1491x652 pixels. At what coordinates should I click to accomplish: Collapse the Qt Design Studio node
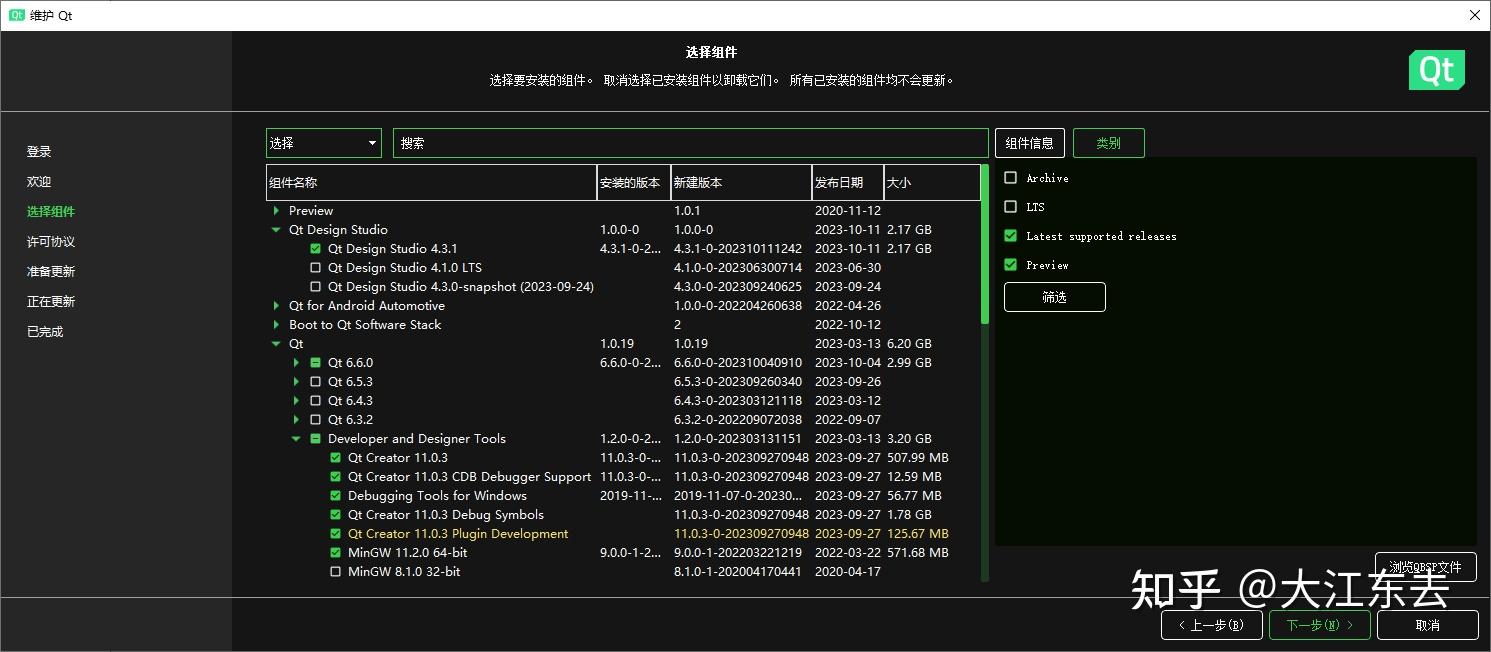pos(276,229)
